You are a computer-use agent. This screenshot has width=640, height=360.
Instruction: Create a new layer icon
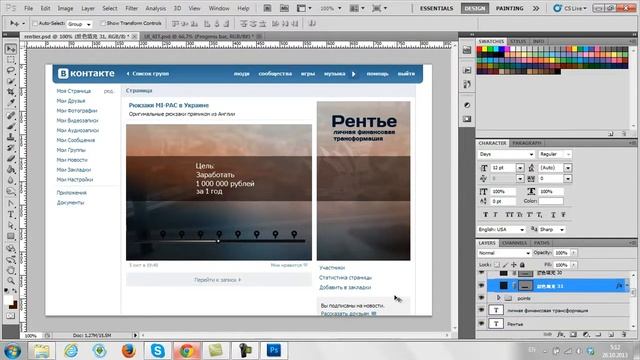[x=611, y=334]
